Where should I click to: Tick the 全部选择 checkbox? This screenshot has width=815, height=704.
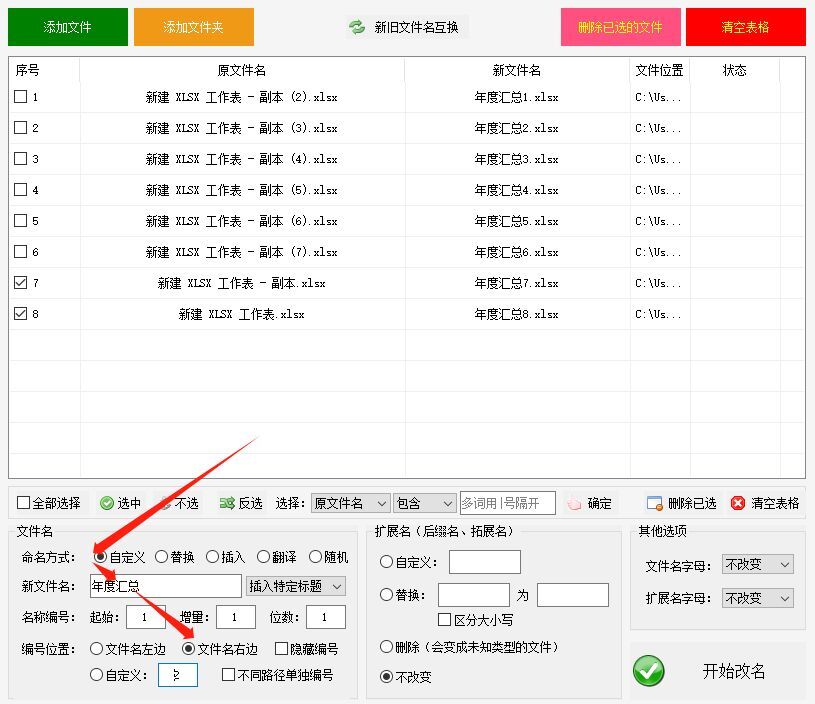23,503
